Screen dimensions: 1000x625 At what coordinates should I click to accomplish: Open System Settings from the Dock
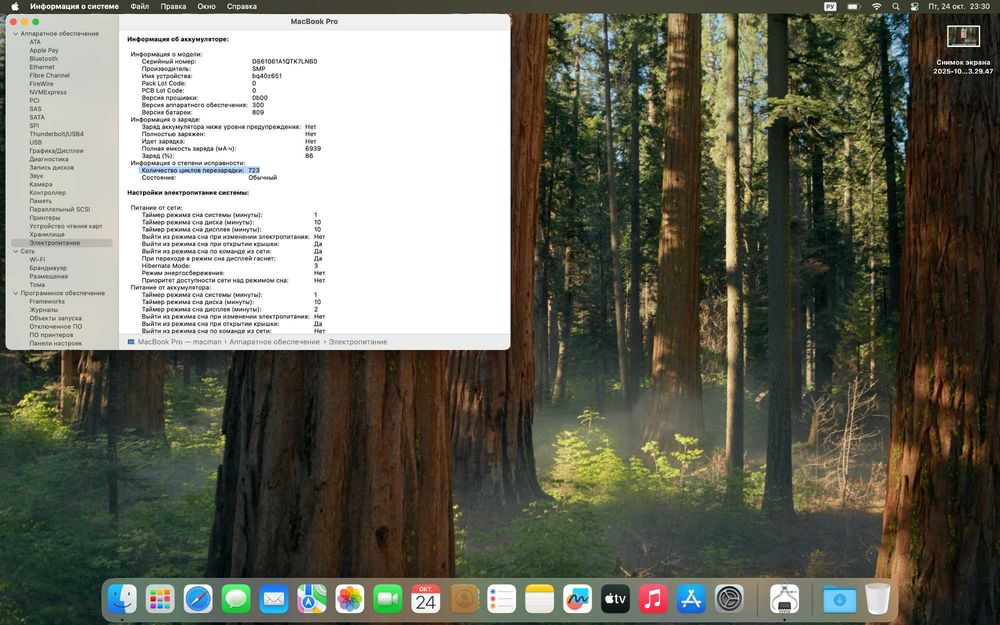point(729,599)
